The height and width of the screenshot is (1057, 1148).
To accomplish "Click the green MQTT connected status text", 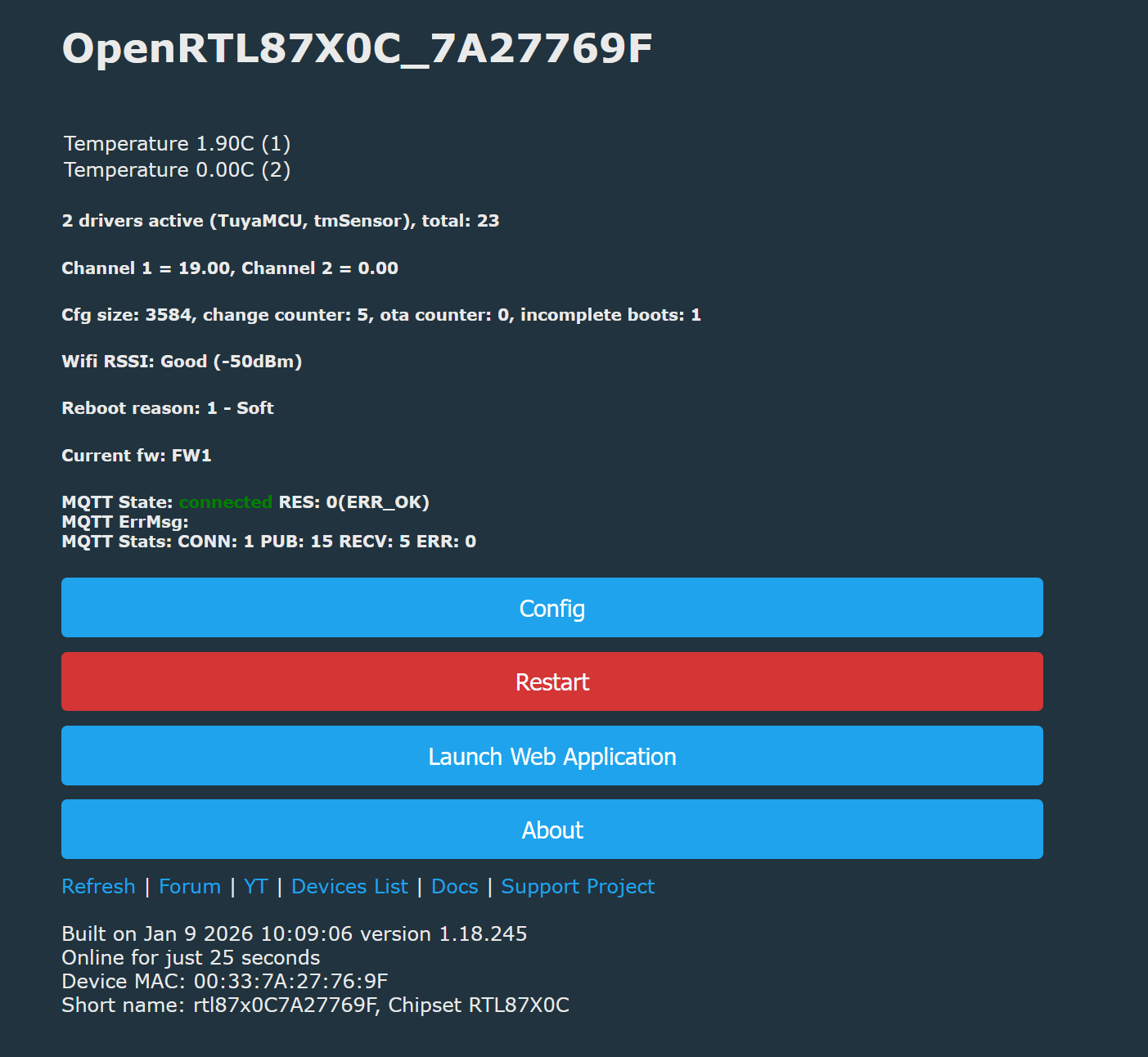I will click(x=226, y=502).
